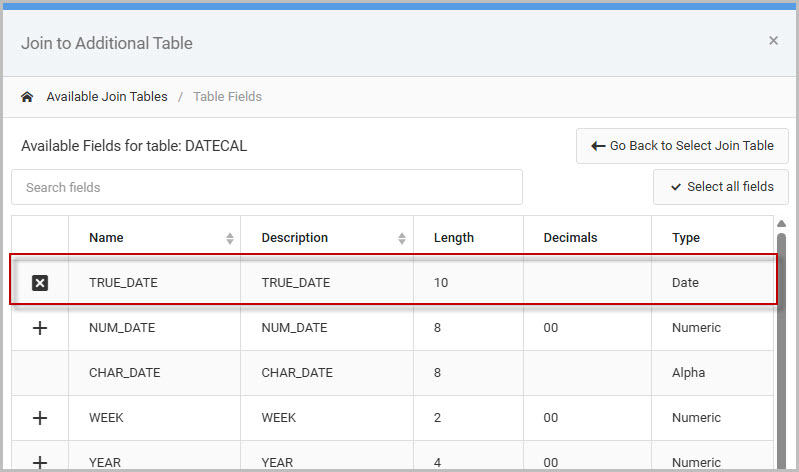Add the NUM_DATE field

point(40,328)
